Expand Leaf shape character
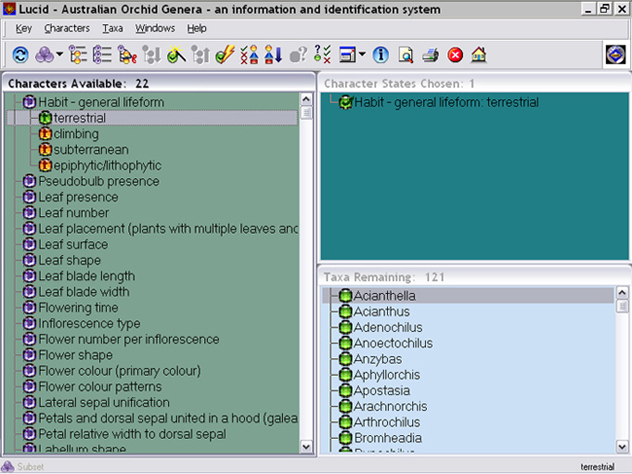Image resolution: width=632 pixels, height=474 pixels. click(x=29, y=260)
